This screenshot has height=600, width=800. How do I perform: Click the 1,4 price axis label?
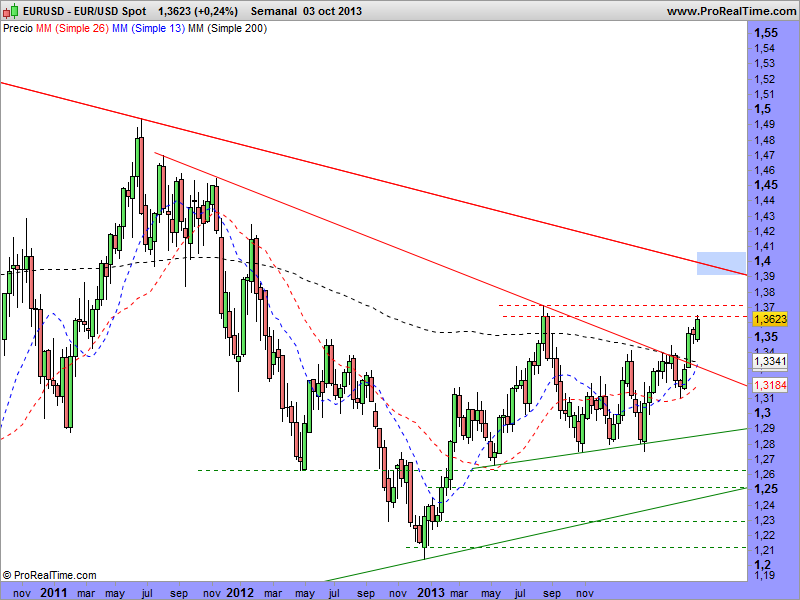coord(763,261)
